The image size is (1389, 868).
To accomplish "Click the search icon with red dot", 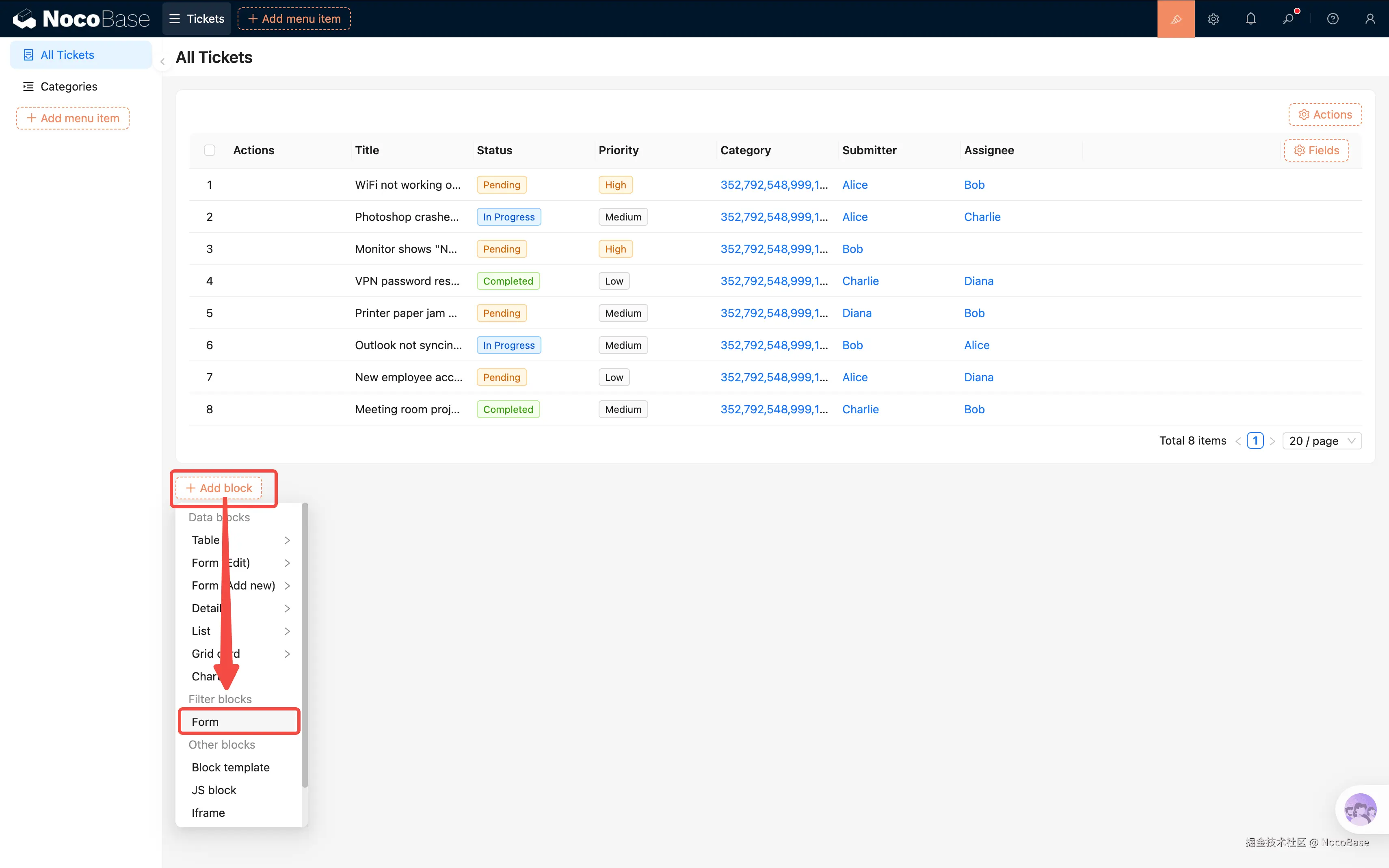I will (1288, 19).
